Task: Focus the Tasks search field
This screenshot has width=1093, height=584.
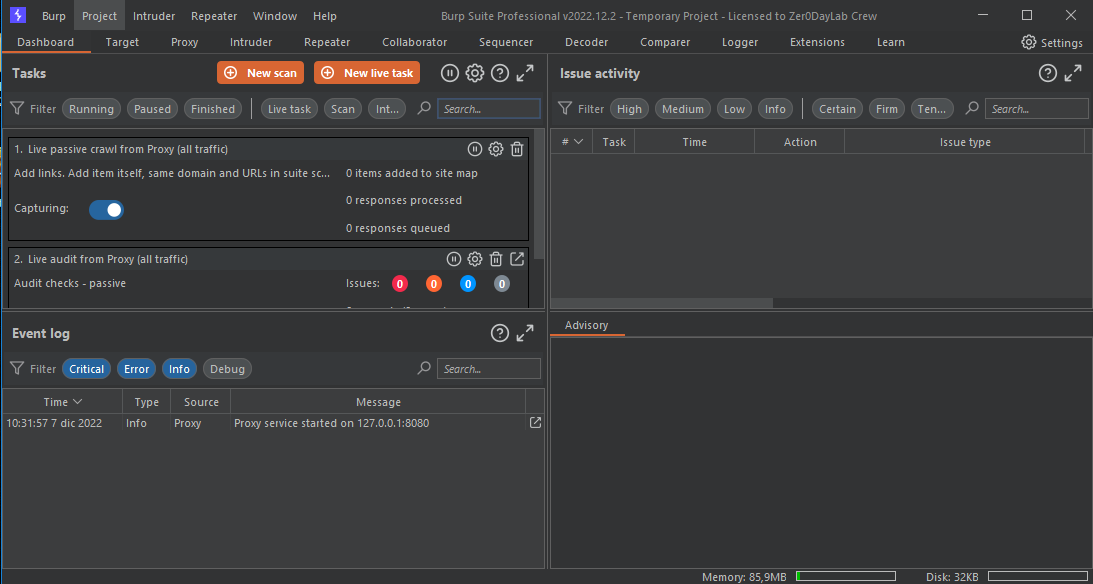Action: pyautogui.click(x=489, y=109)
